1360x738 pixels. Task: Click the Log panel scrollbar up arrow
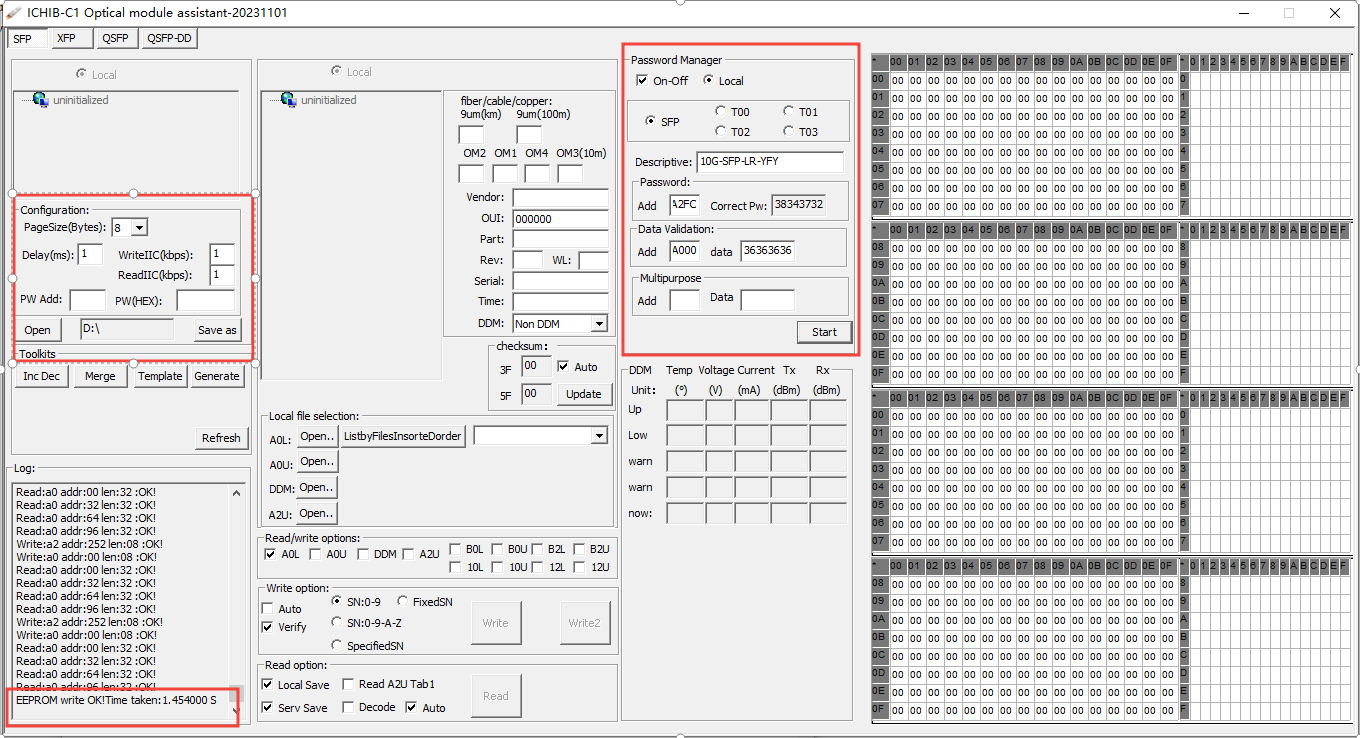(236, 492)
